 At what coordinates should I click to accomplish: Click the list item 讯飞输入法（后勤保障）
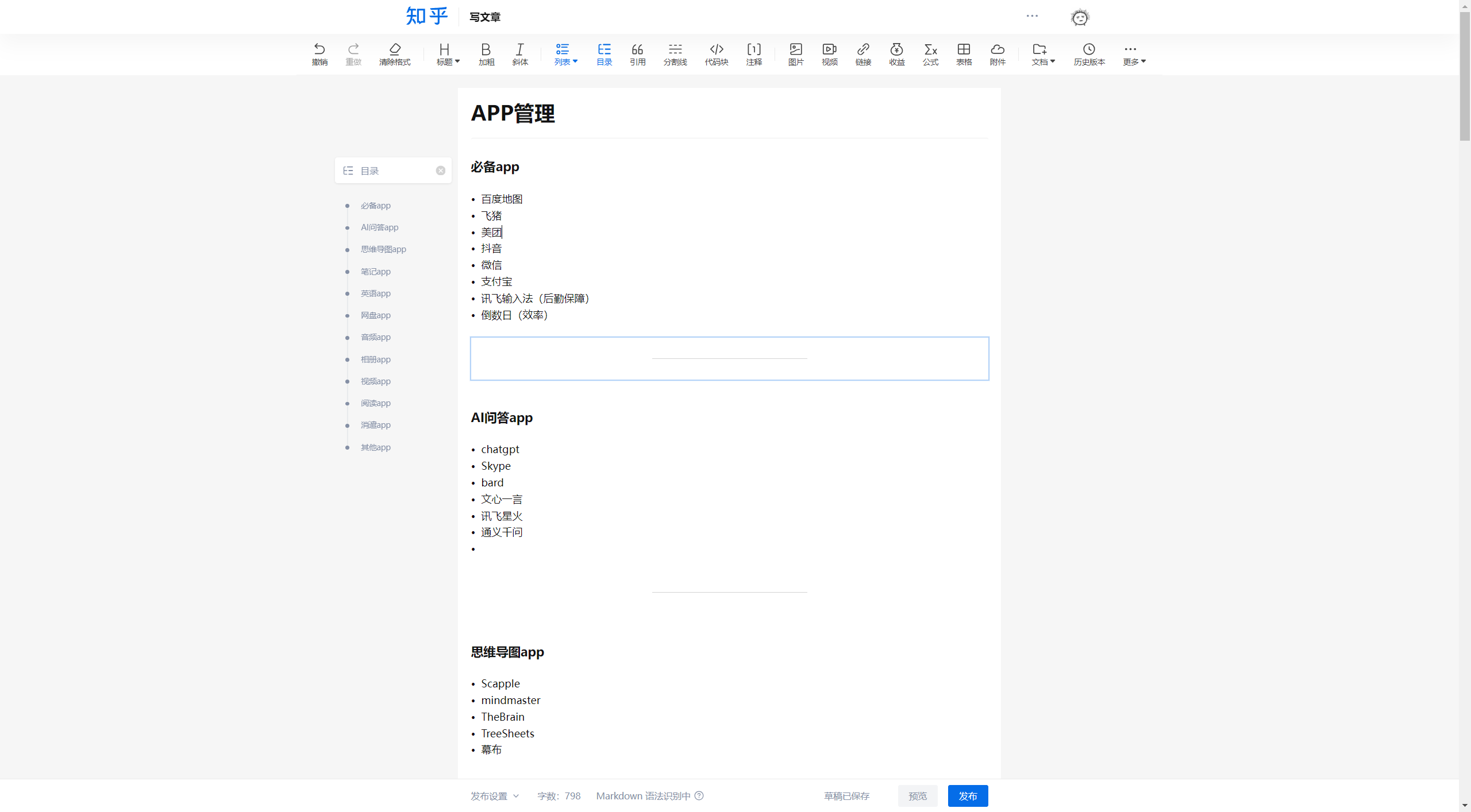pos(535,299)
